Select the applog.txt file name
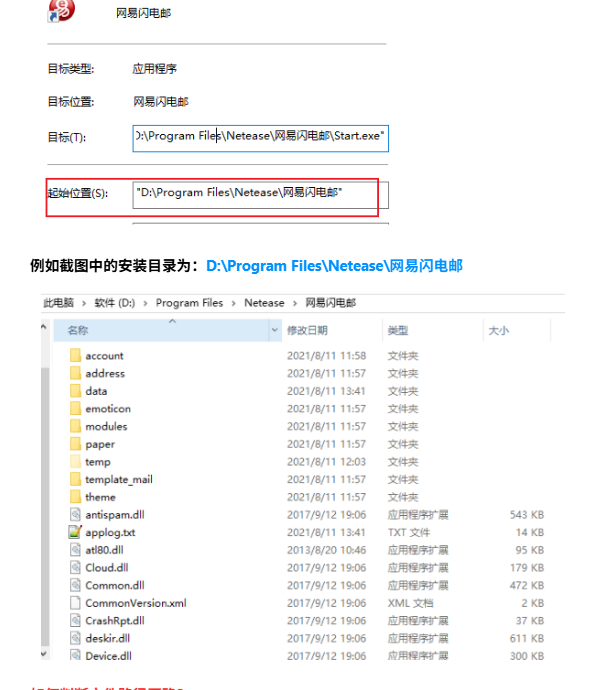The image size is (598, 690). [x=110, y=532]
